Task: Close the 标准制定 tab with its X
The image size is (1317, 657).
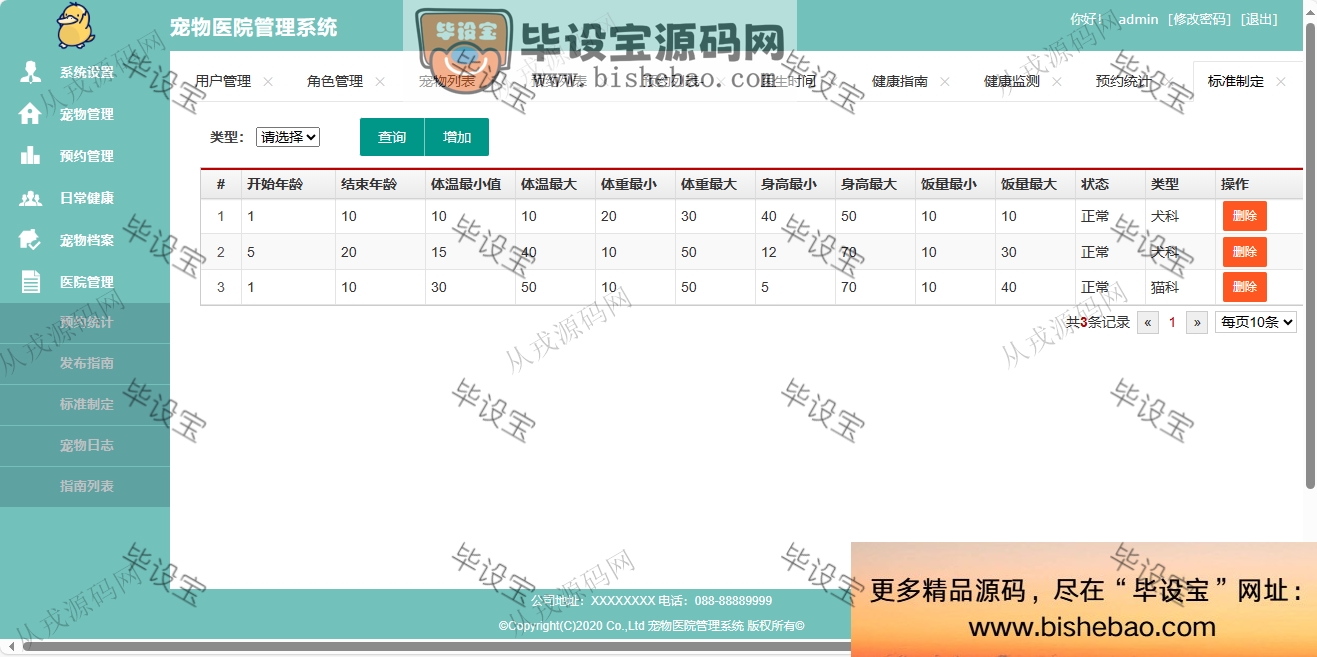Action: (x=1281, y=82)
